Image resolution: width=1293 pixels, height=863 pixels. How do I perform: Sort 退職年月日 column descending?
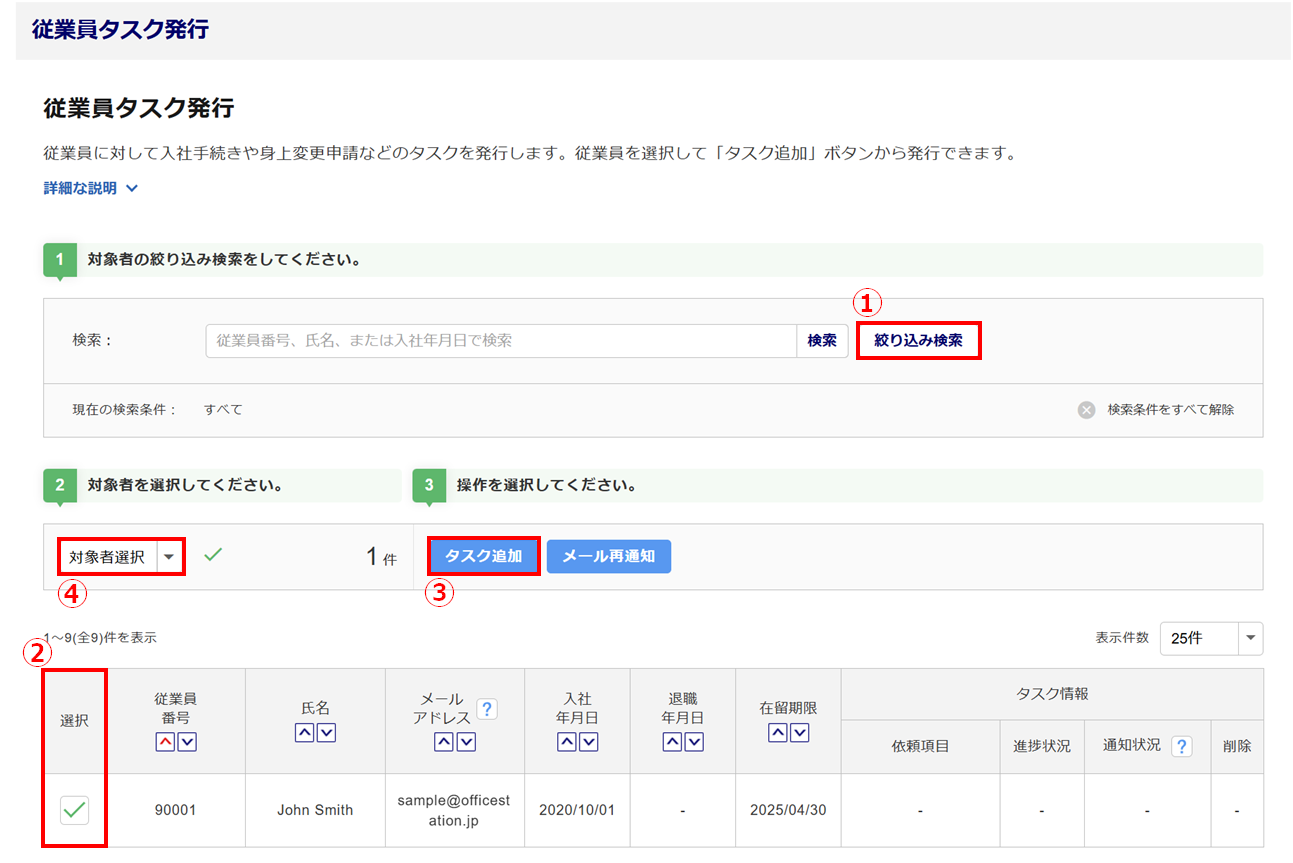(x=694, y=741)
